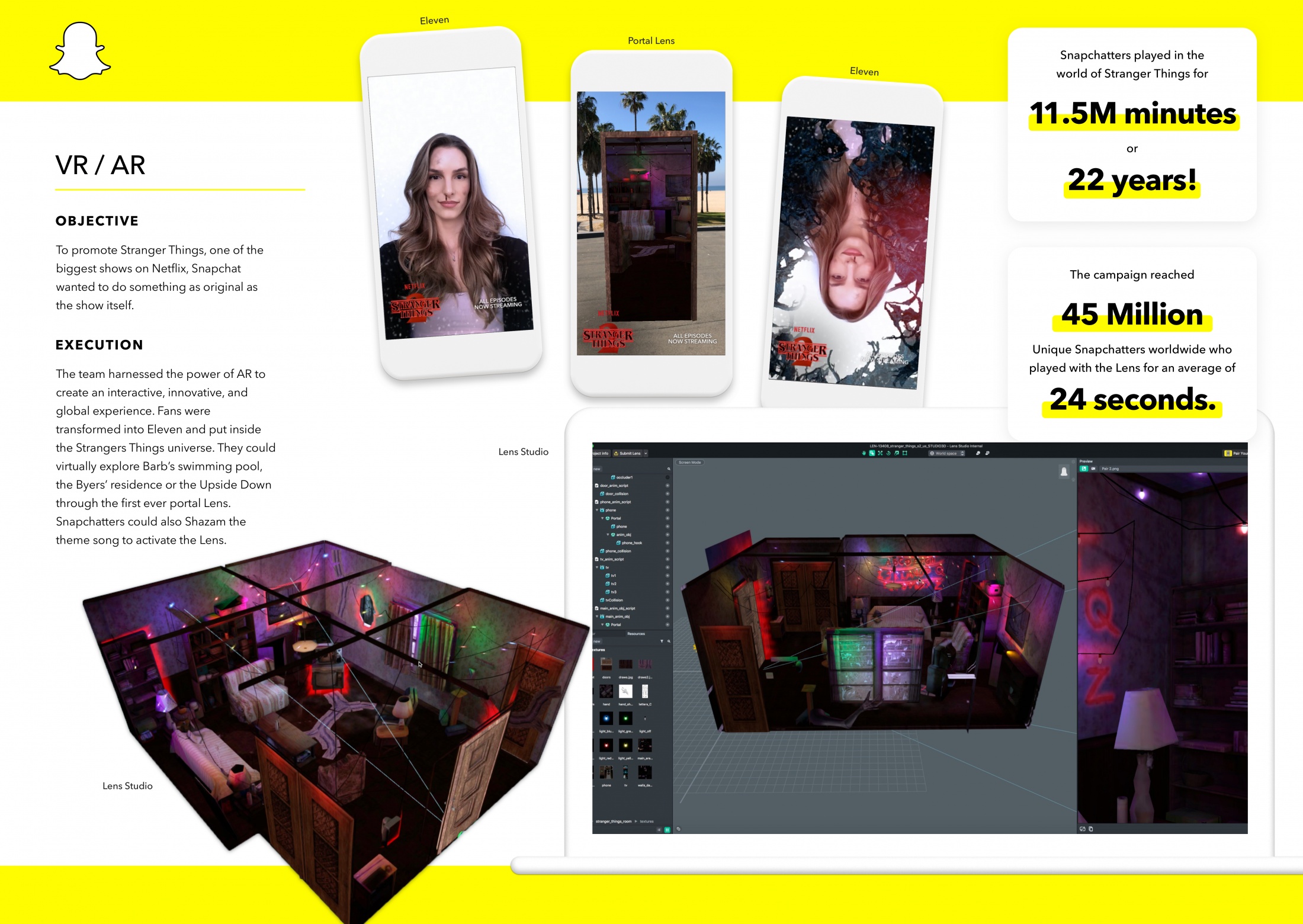This screenshot has height=924, width=1303.
Task: Activate the highlighted select tool in toolbar
Action: click(x=872, y=453)
